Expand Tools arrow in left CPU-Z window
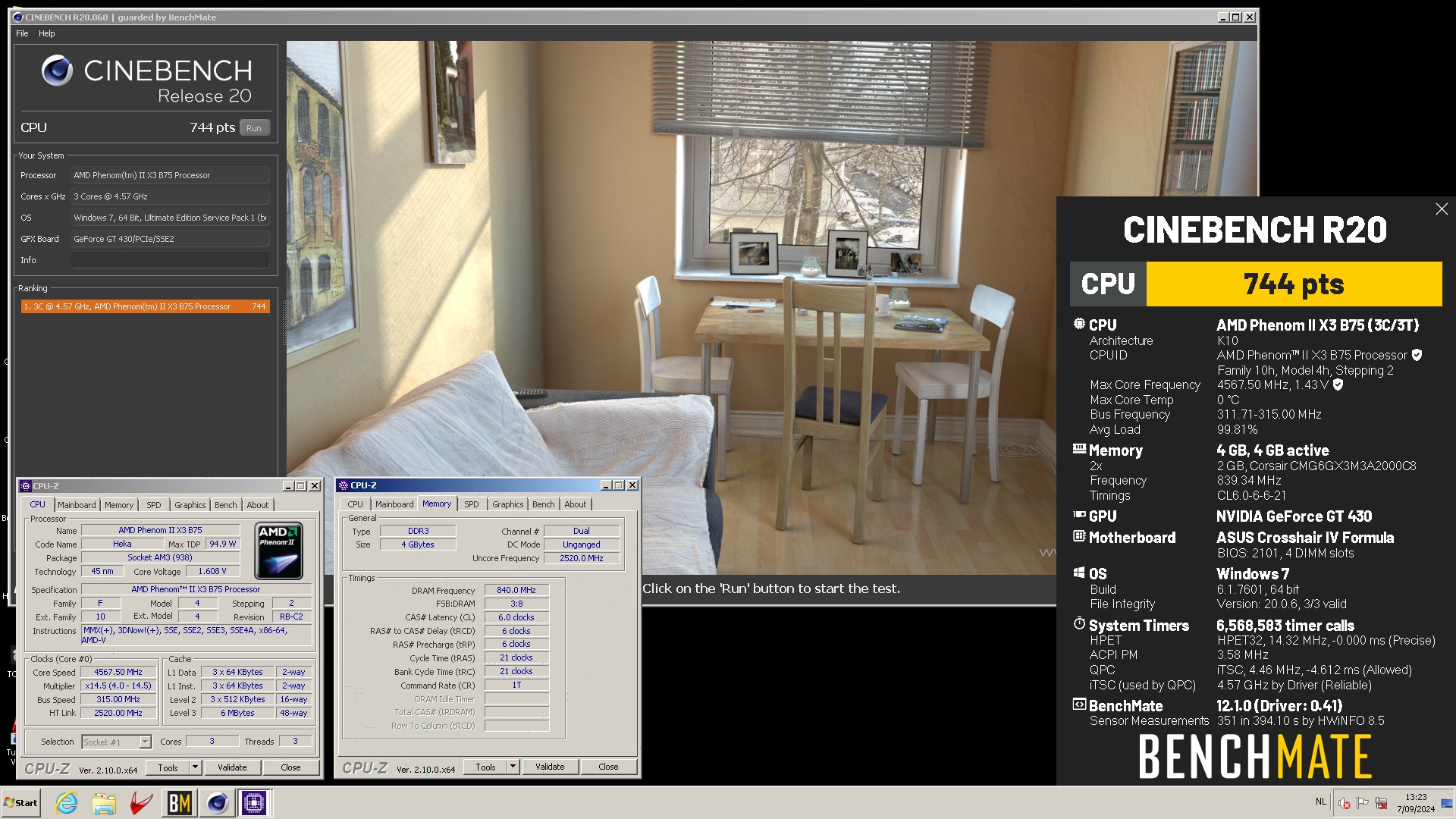The image size is (1456, 819). tap(195, 767)
